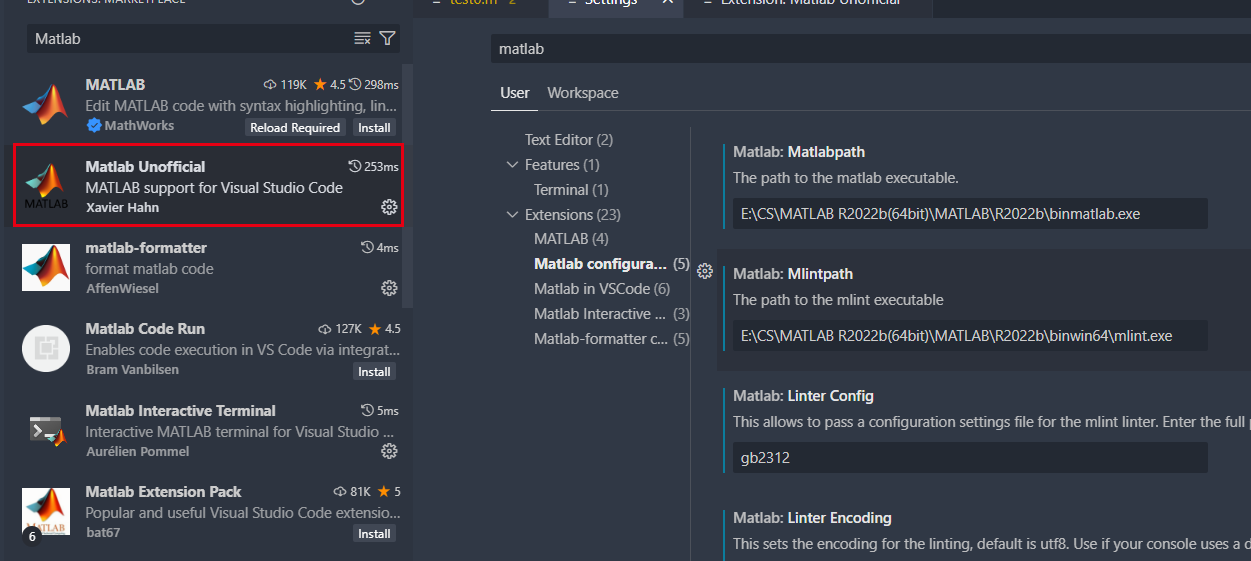
Task: Click the '298ms' activation time
Action: (x=374, y=85)
